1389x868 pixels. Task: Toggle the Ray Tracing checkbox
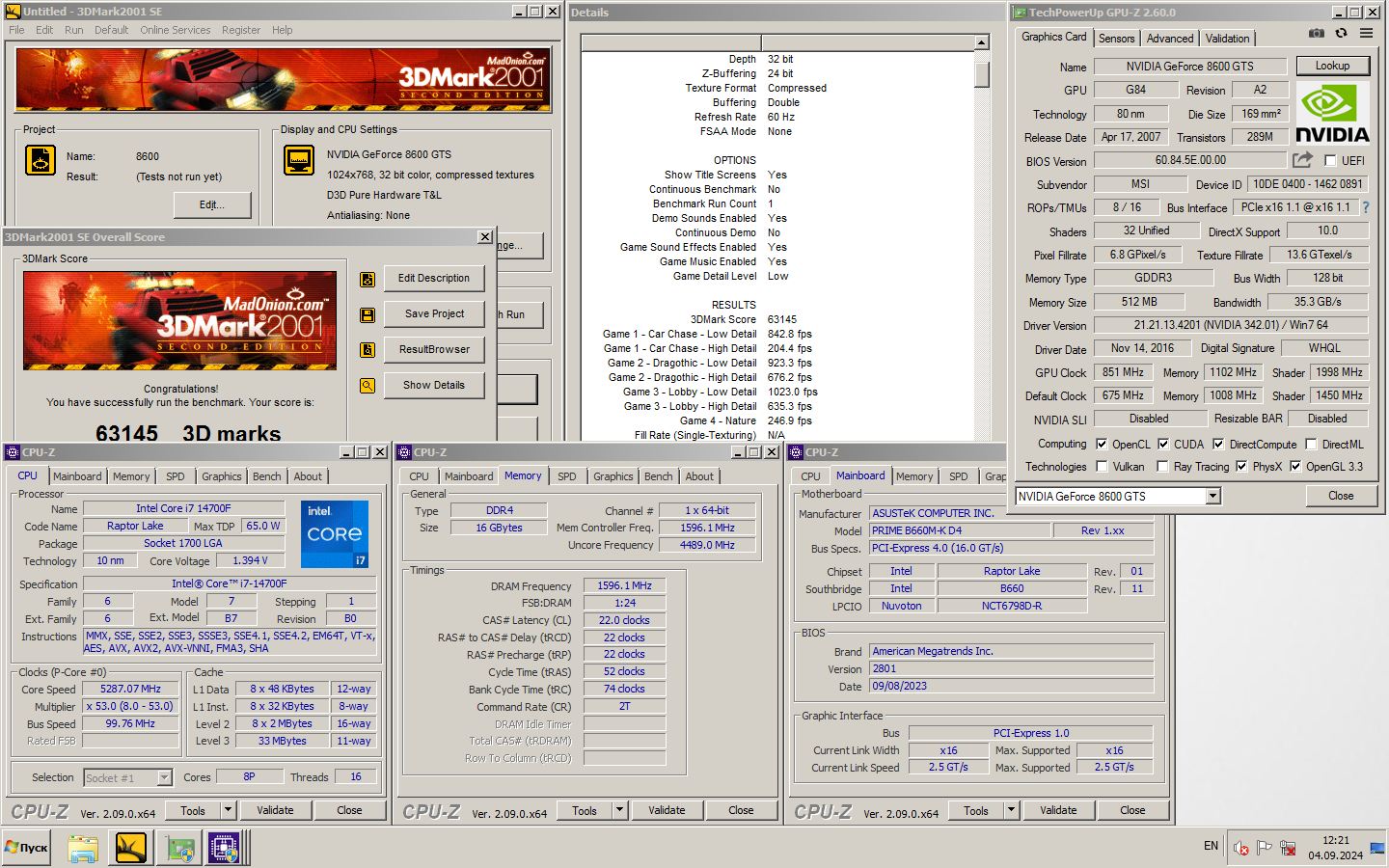pyautogui.click(x=1162, y=466)
